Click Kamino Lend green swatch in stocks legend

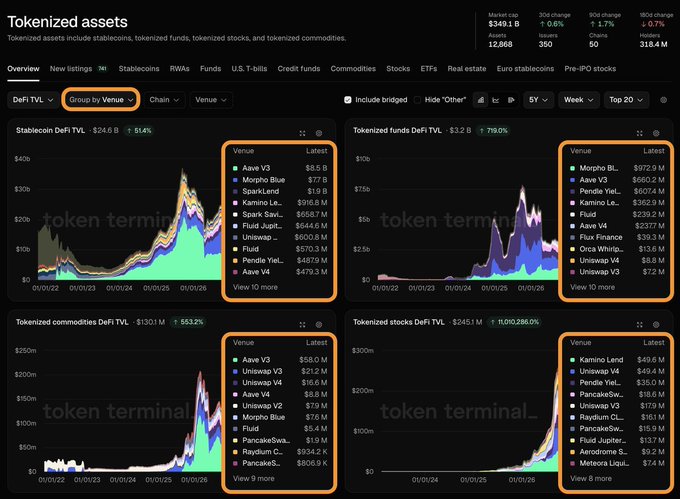point(572,360)
